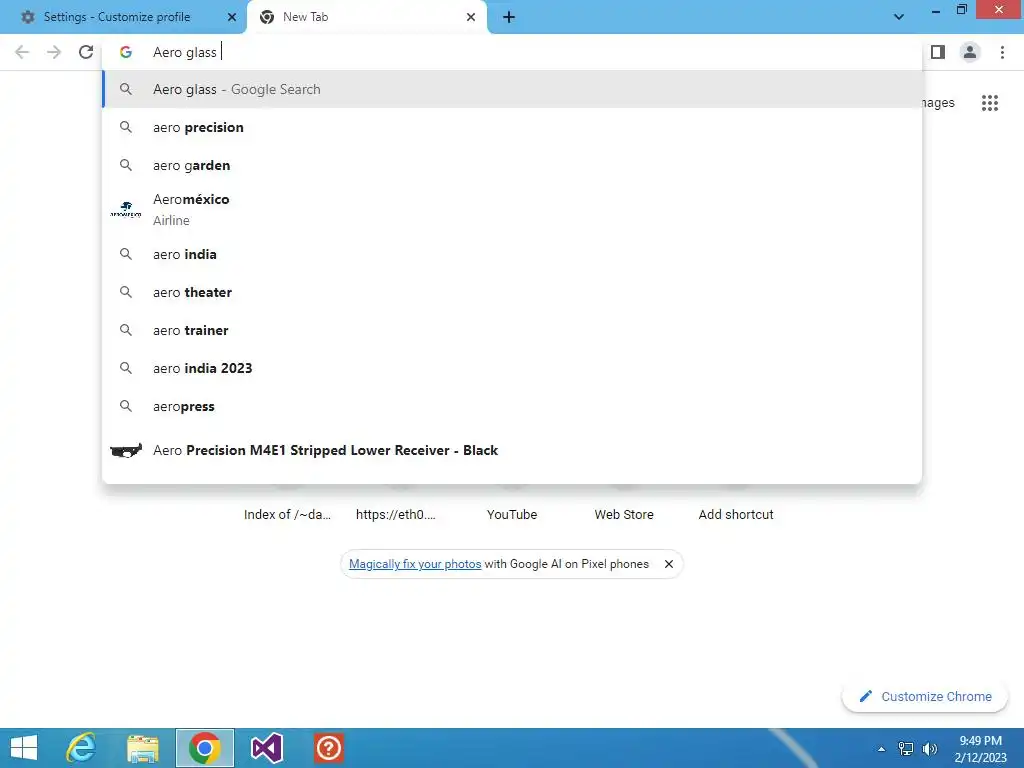Pick the aero theater suggestion

512,292
